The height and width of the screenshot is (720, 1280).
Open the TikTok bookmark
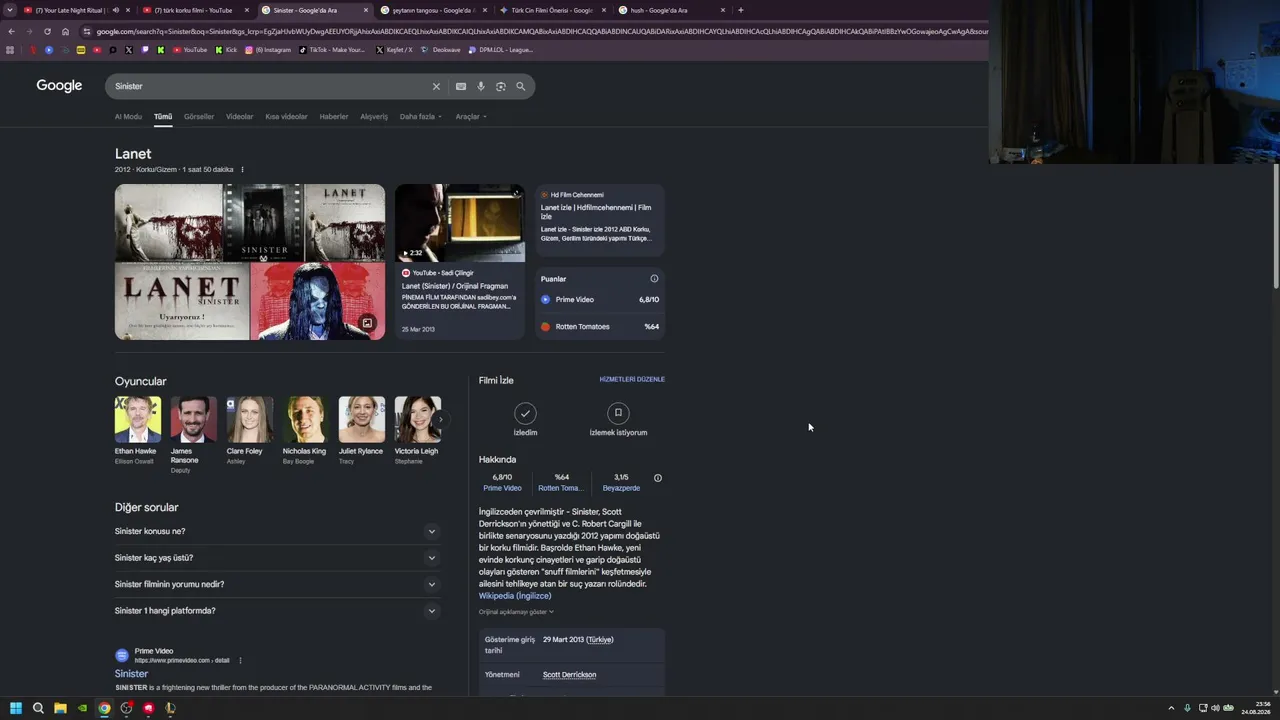[332, 50]
